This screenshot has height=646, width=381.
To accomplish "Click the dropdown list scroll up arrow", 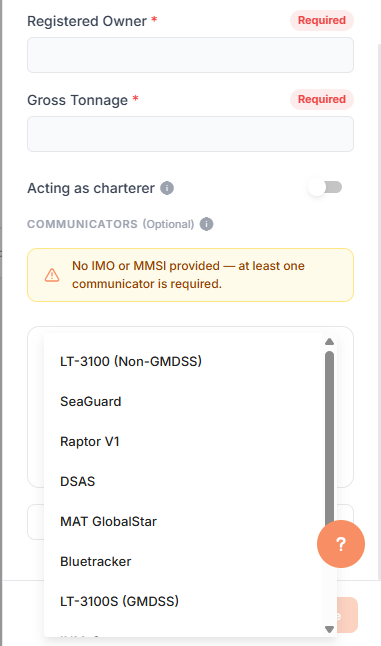I will (x=329, y=342).
